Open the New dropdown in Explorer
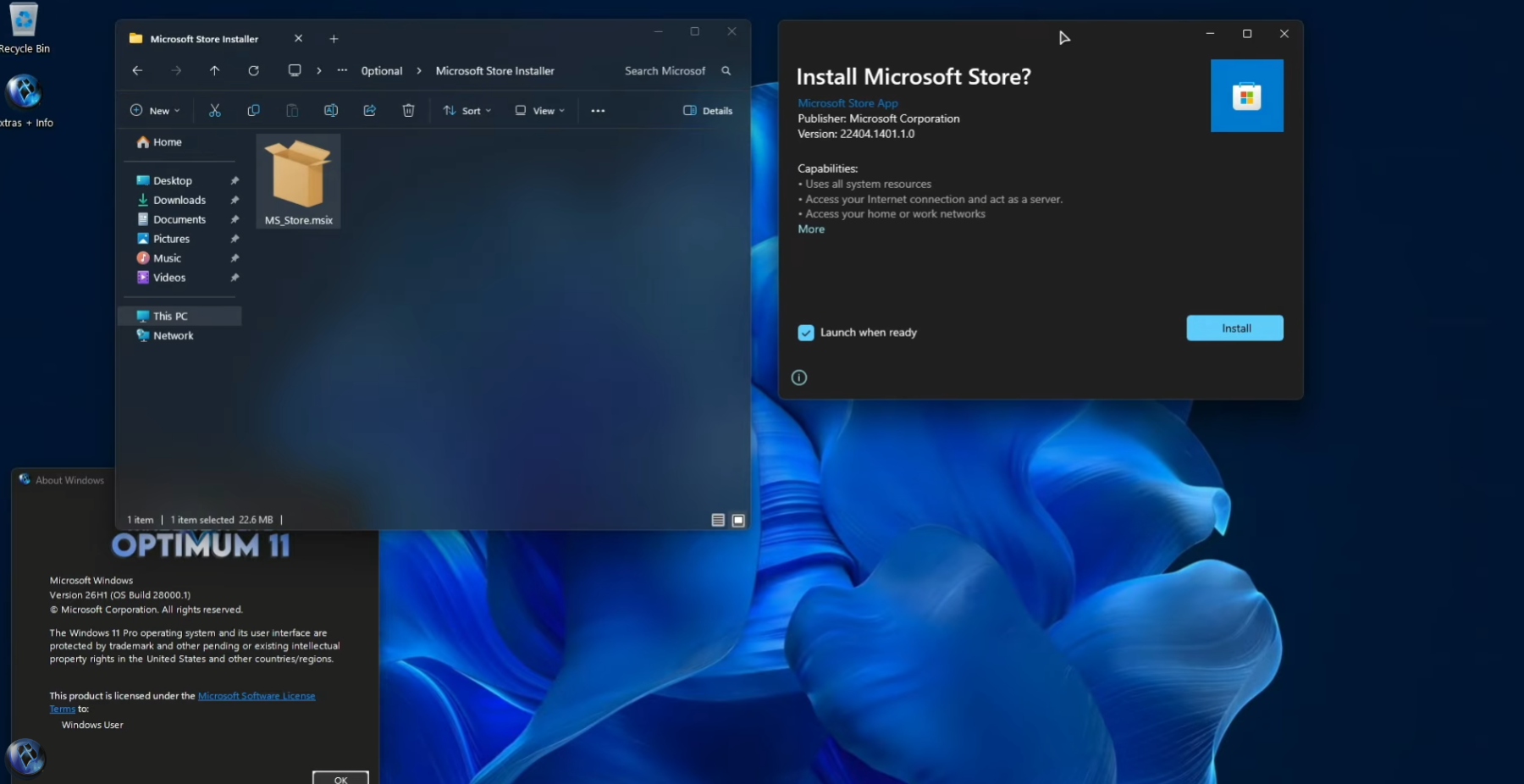 pos(155,111)
